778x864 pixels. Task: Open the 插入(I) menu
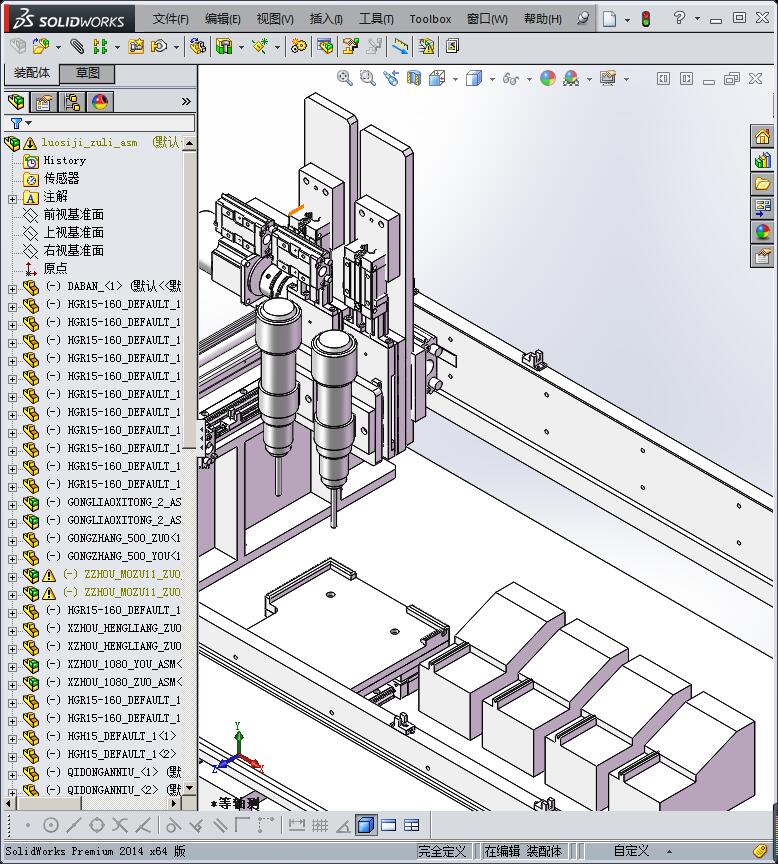tap(326, 19)
